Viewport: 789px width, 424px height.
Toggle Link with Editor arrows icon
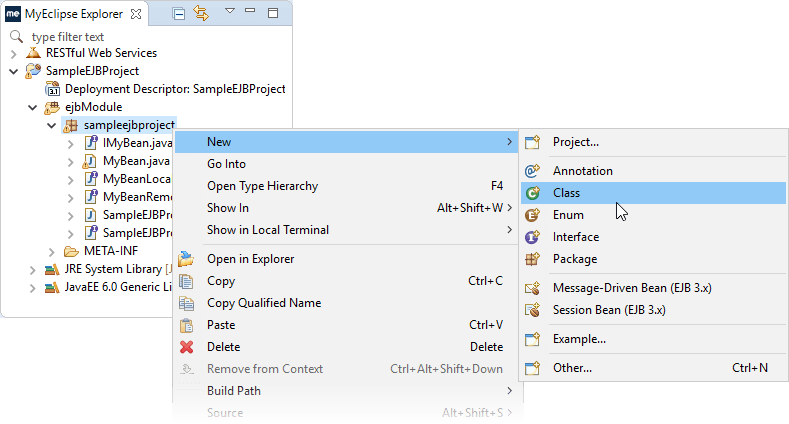201,14
